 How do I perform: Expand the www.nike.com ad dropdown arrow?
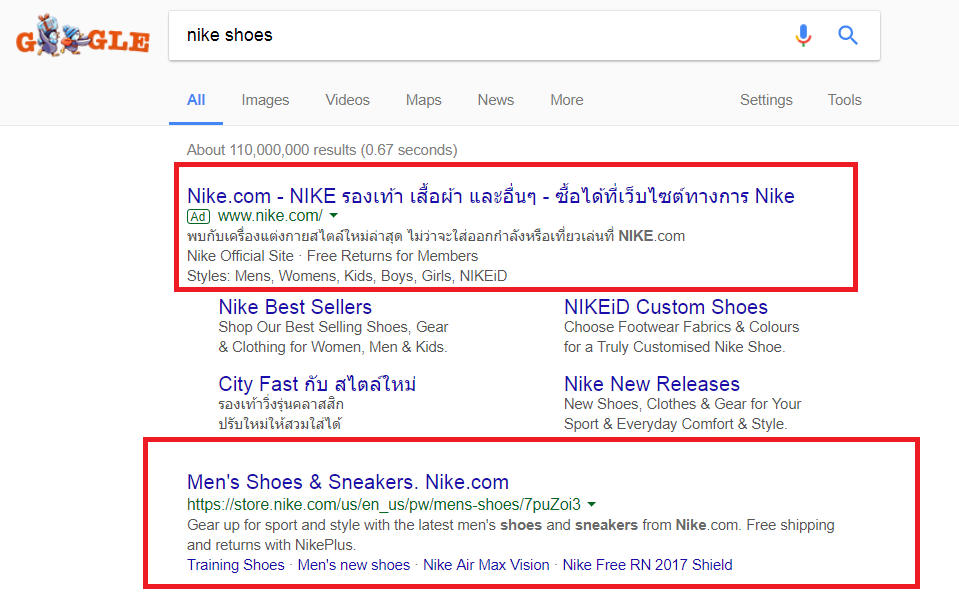[x=334, y=216]
